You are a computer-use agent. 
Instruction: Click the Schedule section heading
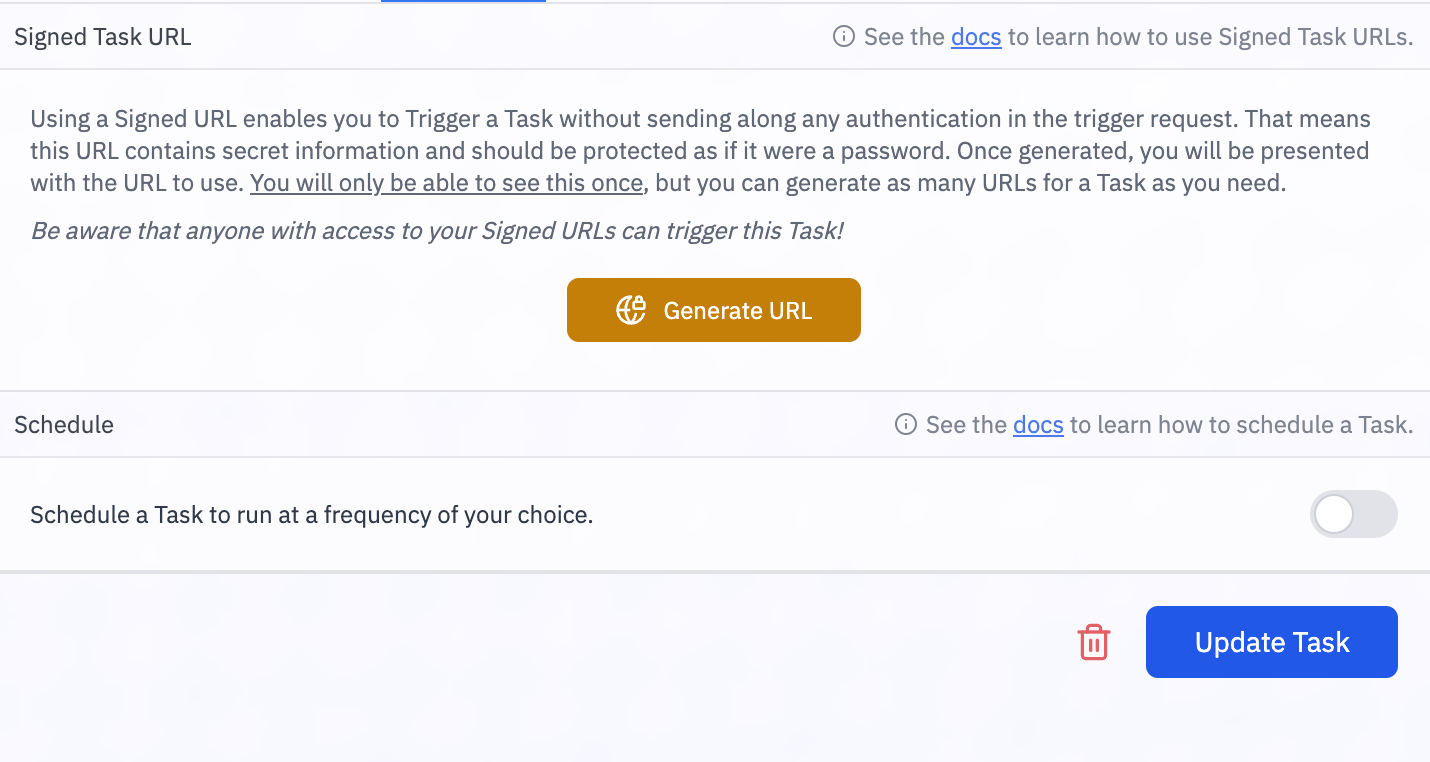tap(64, 425)
